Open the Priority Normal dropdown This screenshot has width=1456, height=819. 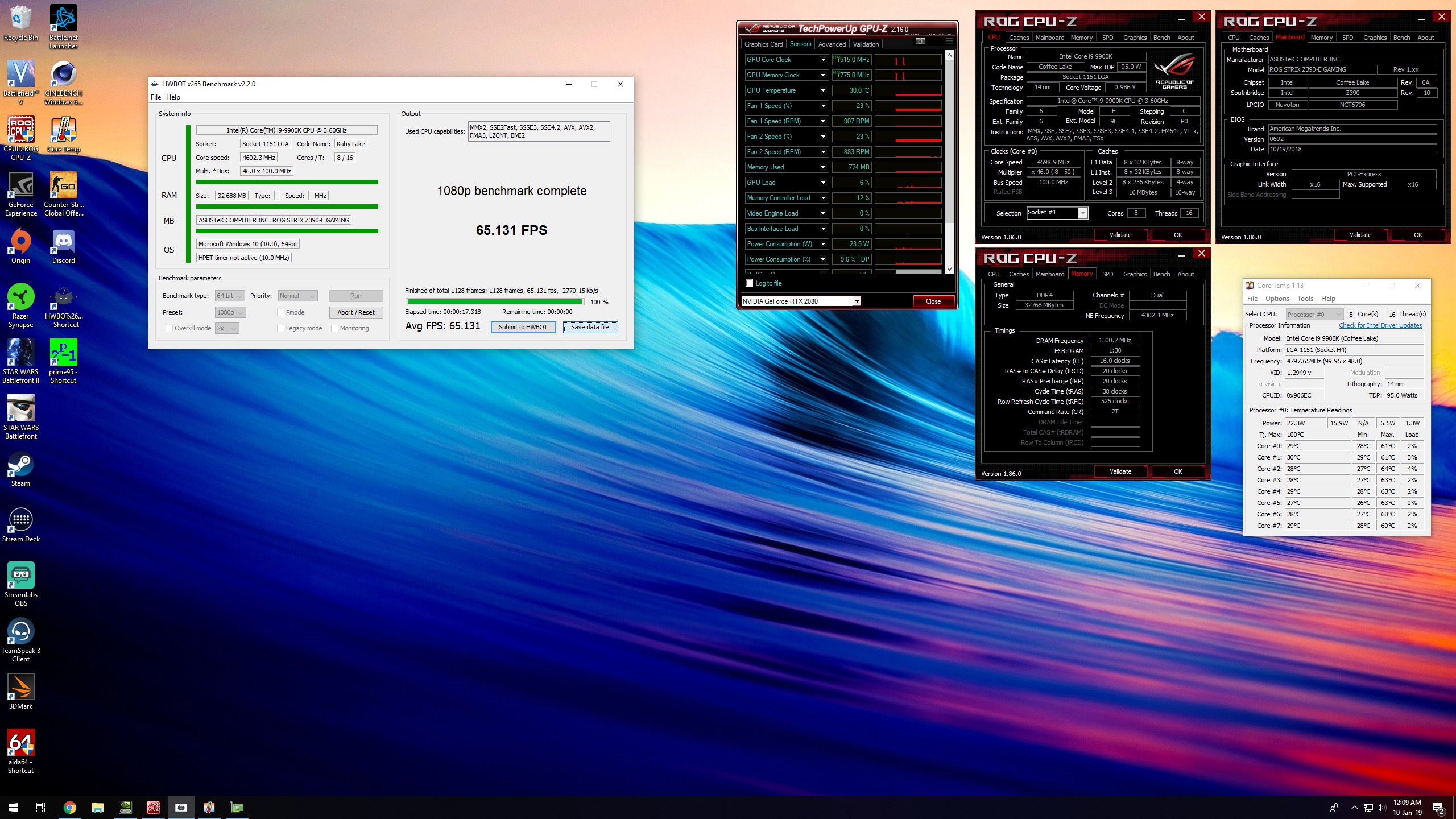click(x=297, y=296)
